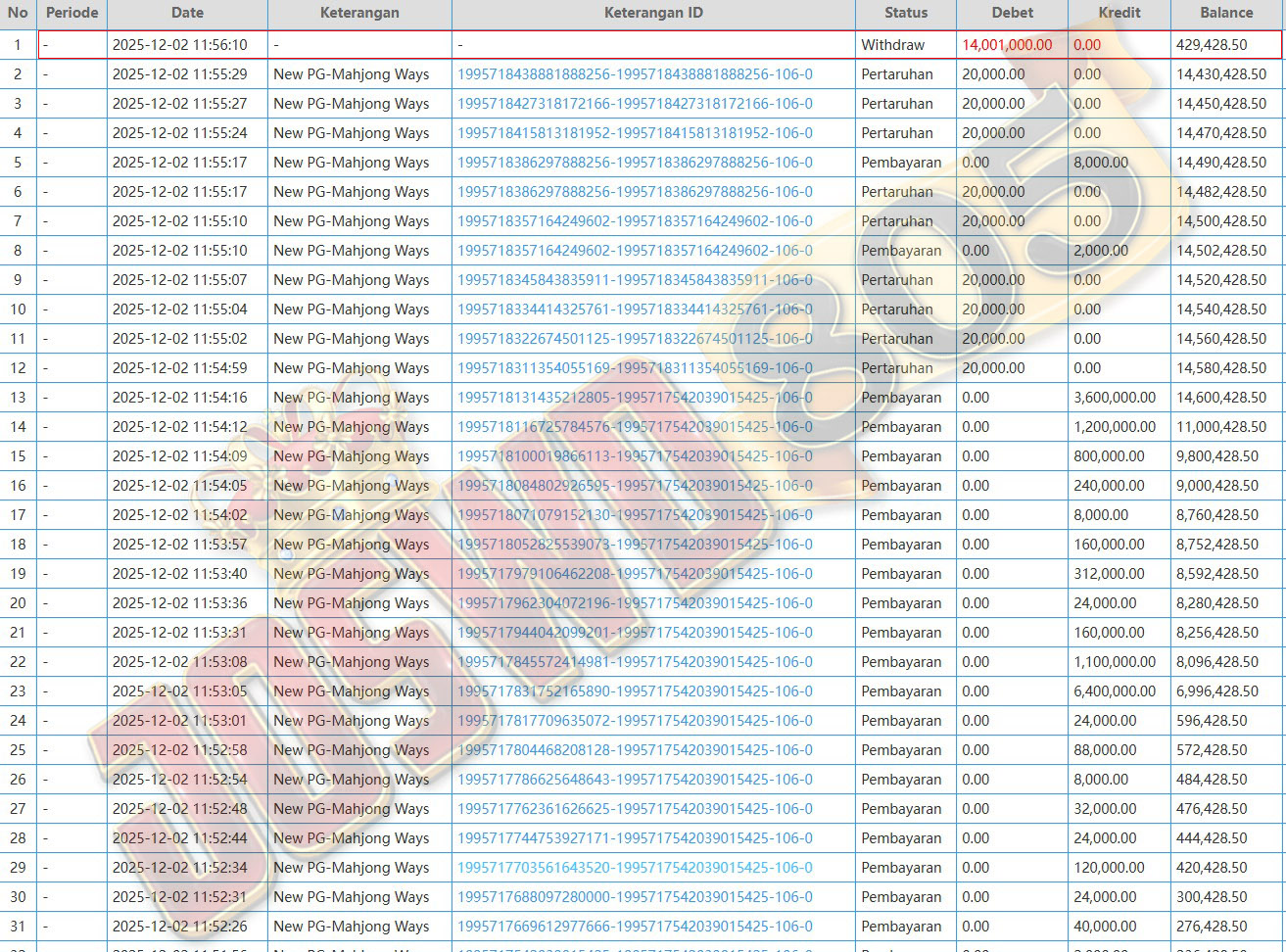Click the 3,600,000.00 kredit cell
The width and height of the screenshot is (1286, 952).
pos(1115,398)
